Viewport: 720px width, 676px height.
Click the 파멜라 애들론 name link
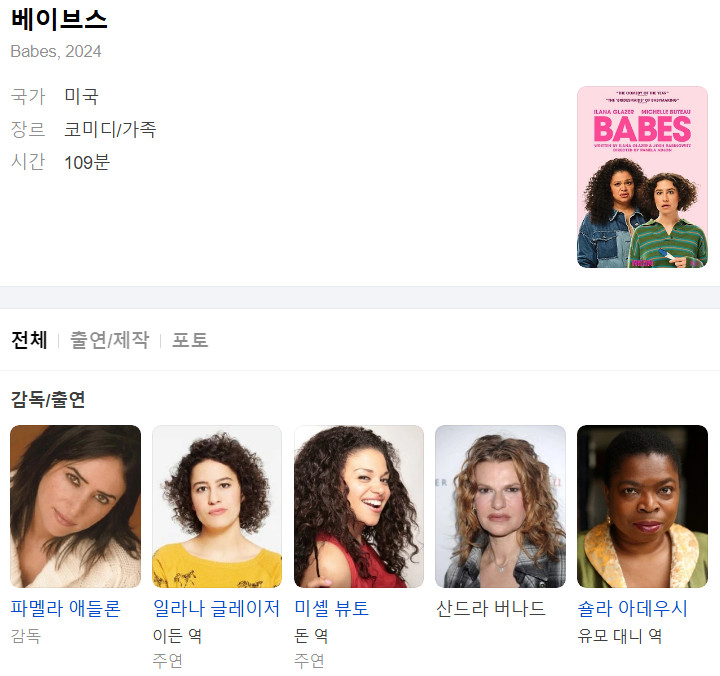click(x=65, y=608)
